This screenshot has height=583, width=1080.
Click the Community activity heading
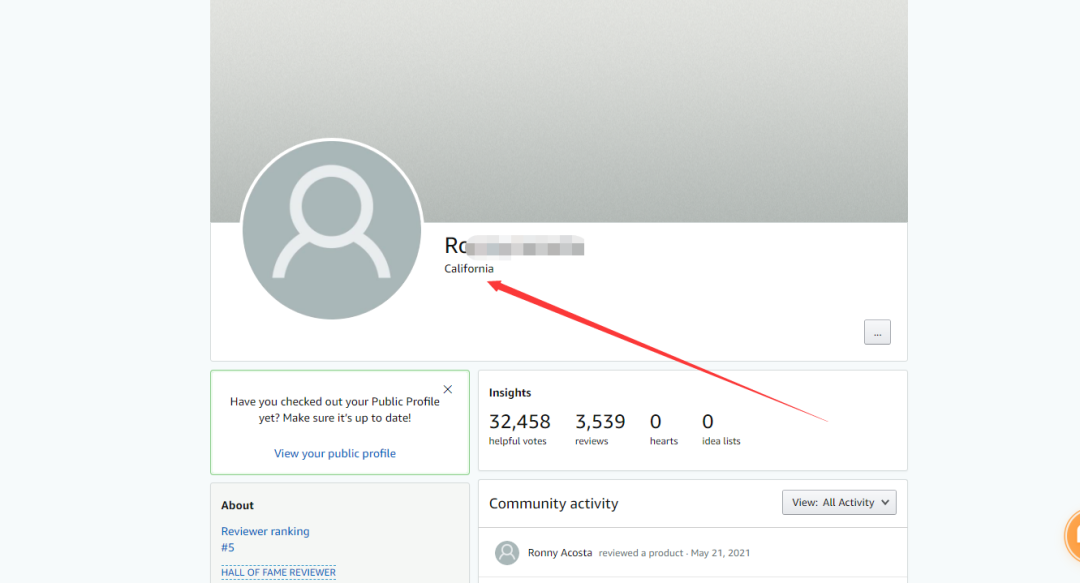[x=553, y=503]
